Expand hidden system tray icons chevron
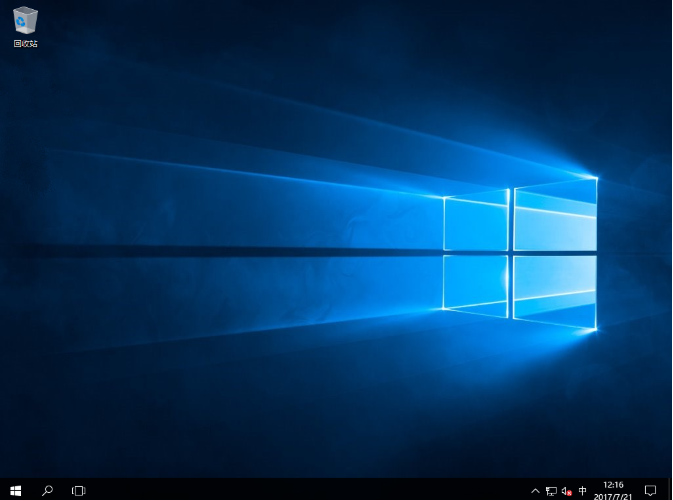The height and width of the screenshot is (500, 673). [535, 491]
